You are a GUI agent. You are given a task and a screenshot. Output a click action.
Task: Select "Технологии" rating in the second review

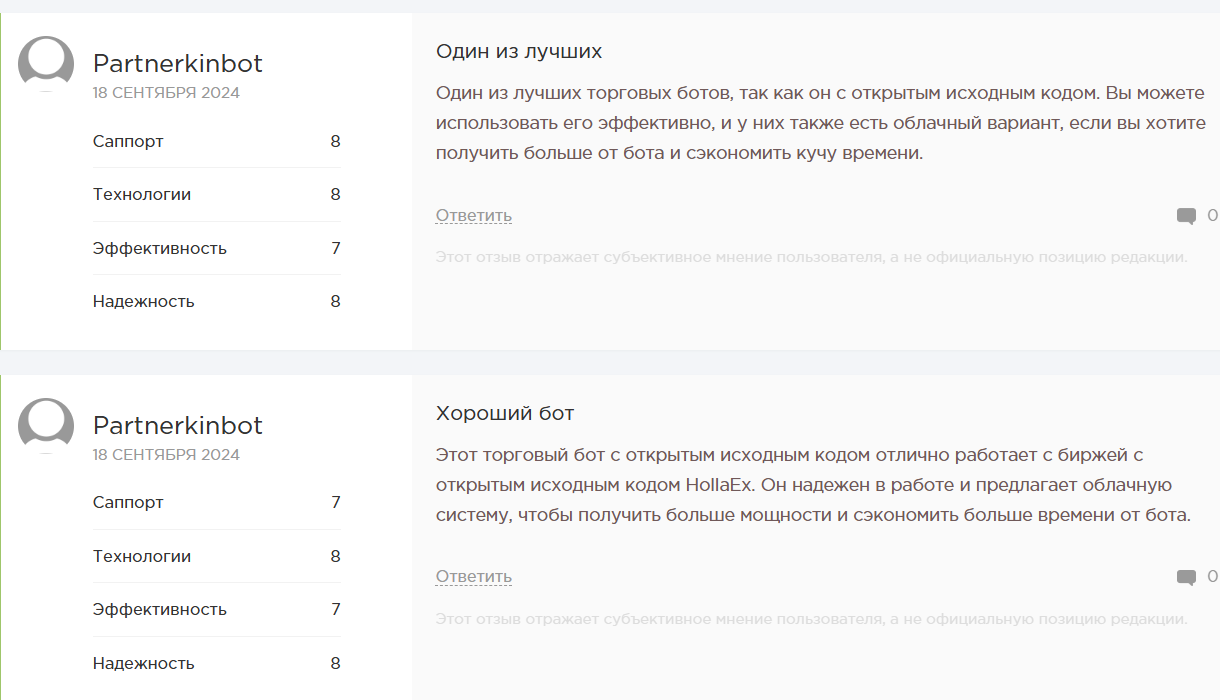click(x=216, y=557)
